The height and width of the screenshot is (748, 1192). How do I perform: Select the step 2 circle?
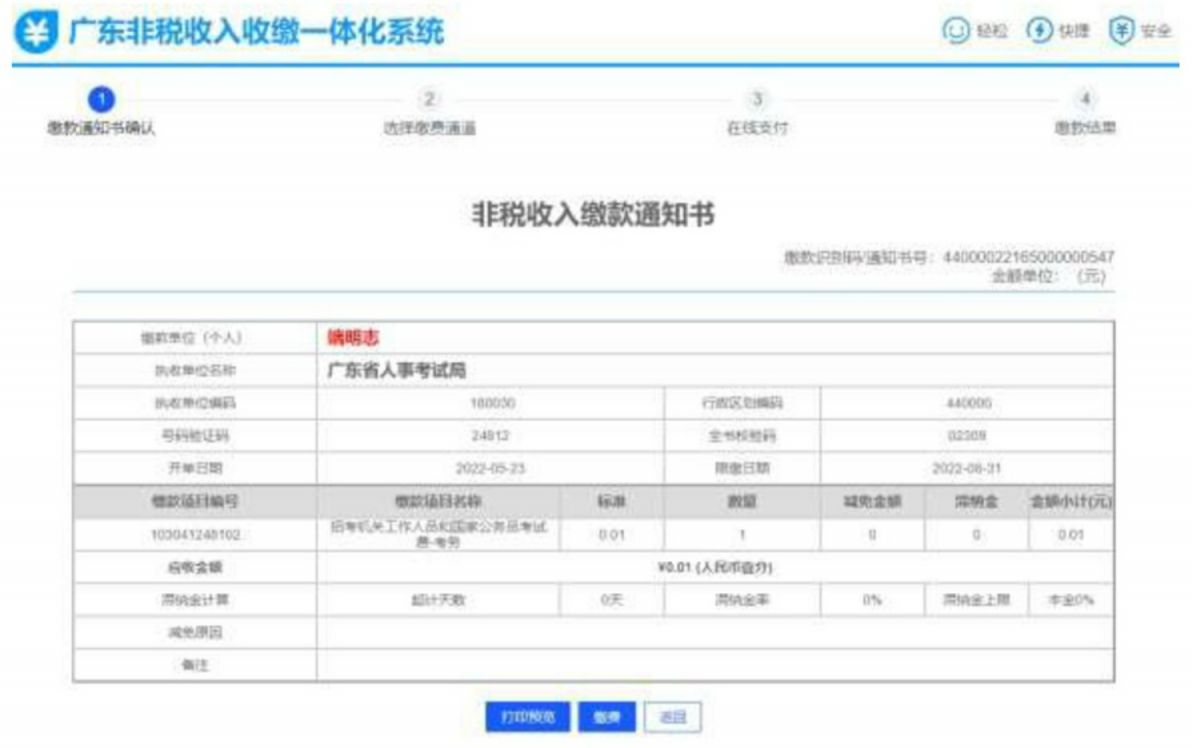[430, 100]
